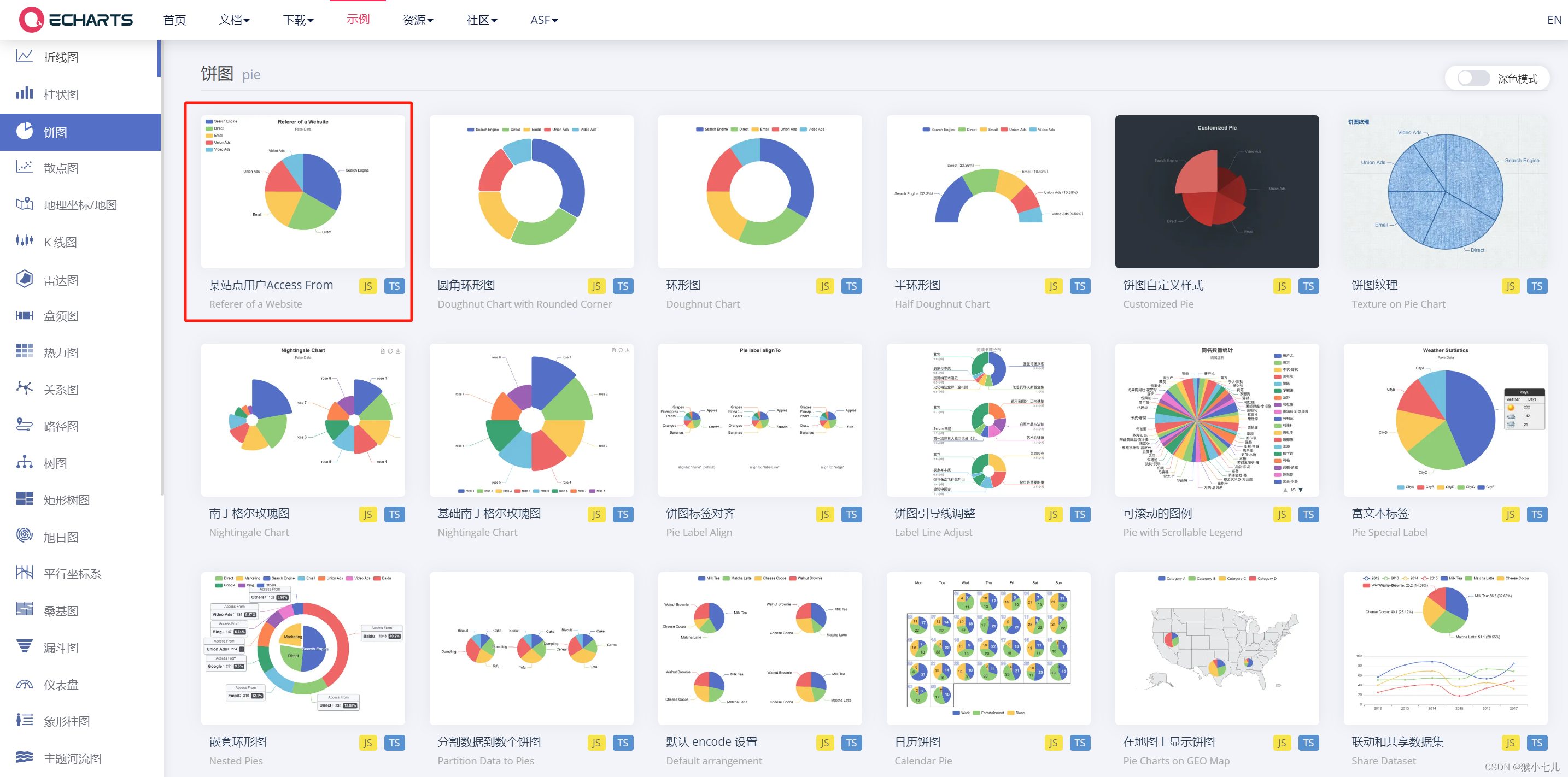Expand the 文档 dropdown menu
Viewport: 1568px width, 777px height.
pos(235,20)
